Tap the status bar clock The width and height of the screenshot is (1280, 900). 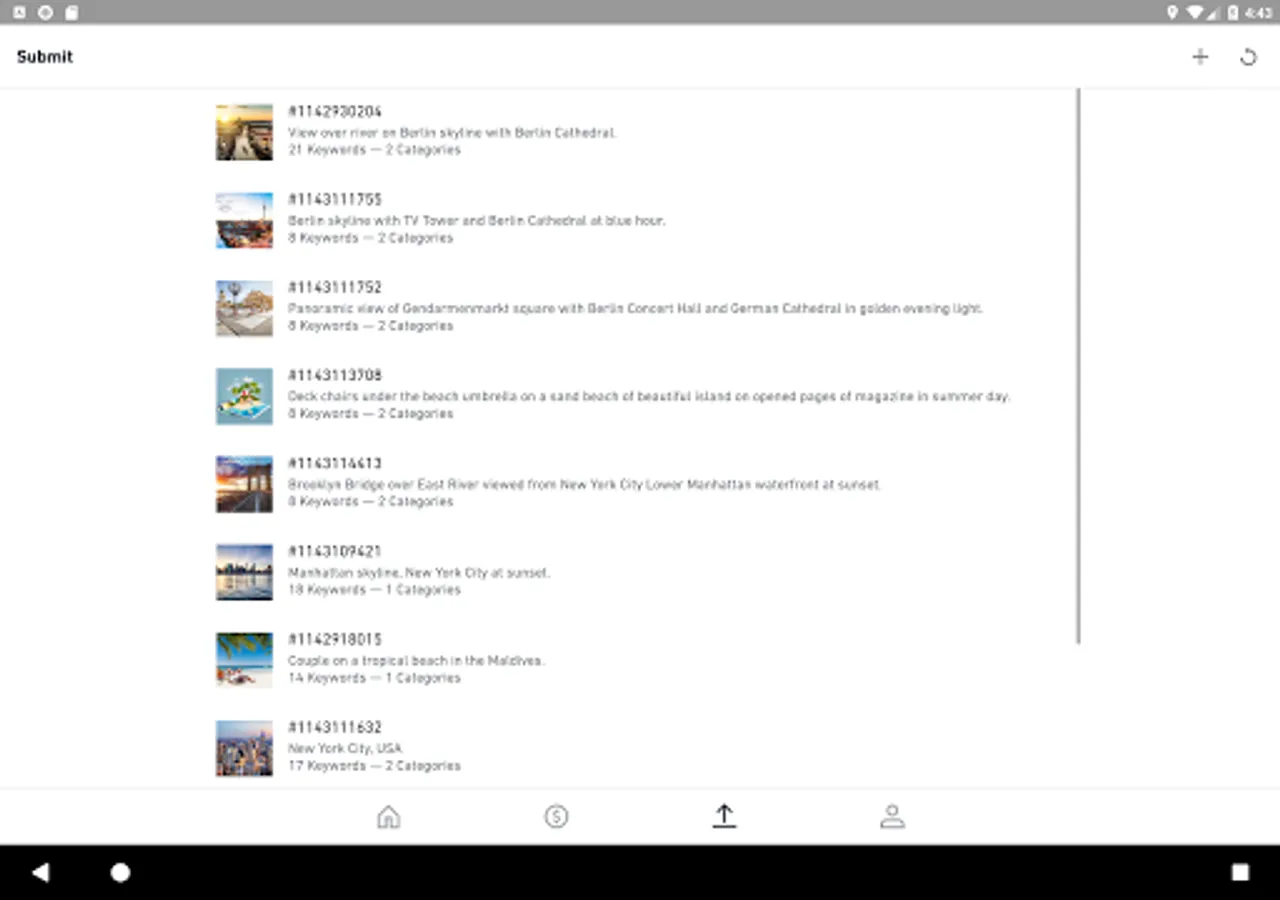pos(1258,12)
